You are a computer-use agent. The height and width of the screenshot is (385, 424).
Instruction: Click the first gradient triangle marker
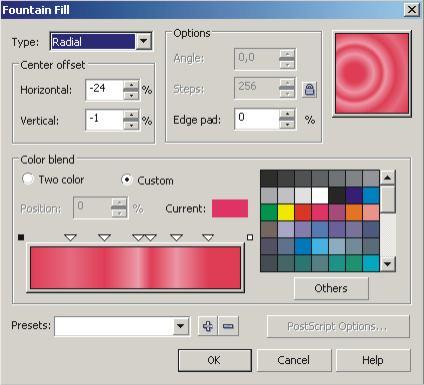(x=70, y=237)
